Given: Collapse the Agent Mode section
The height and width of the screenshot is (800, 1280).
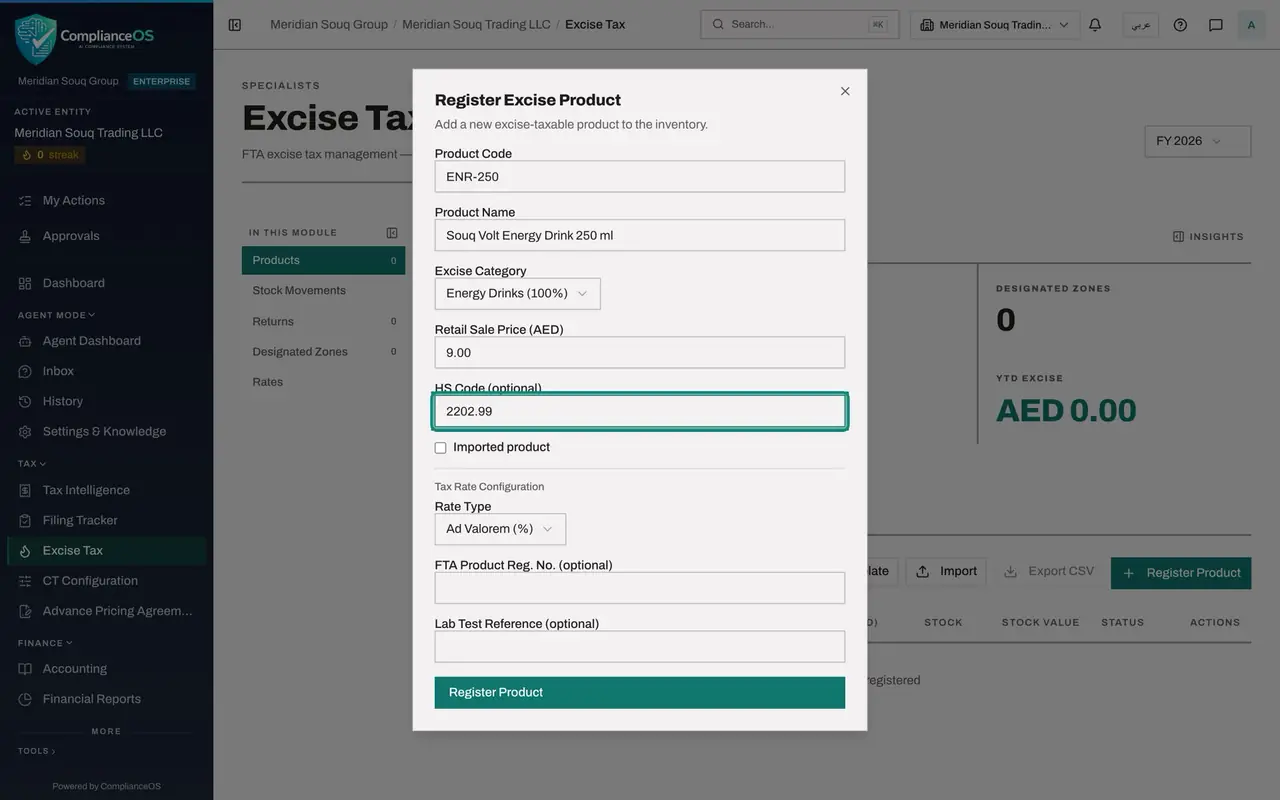Looking at the screenshot, I should [x=56, y=315].
